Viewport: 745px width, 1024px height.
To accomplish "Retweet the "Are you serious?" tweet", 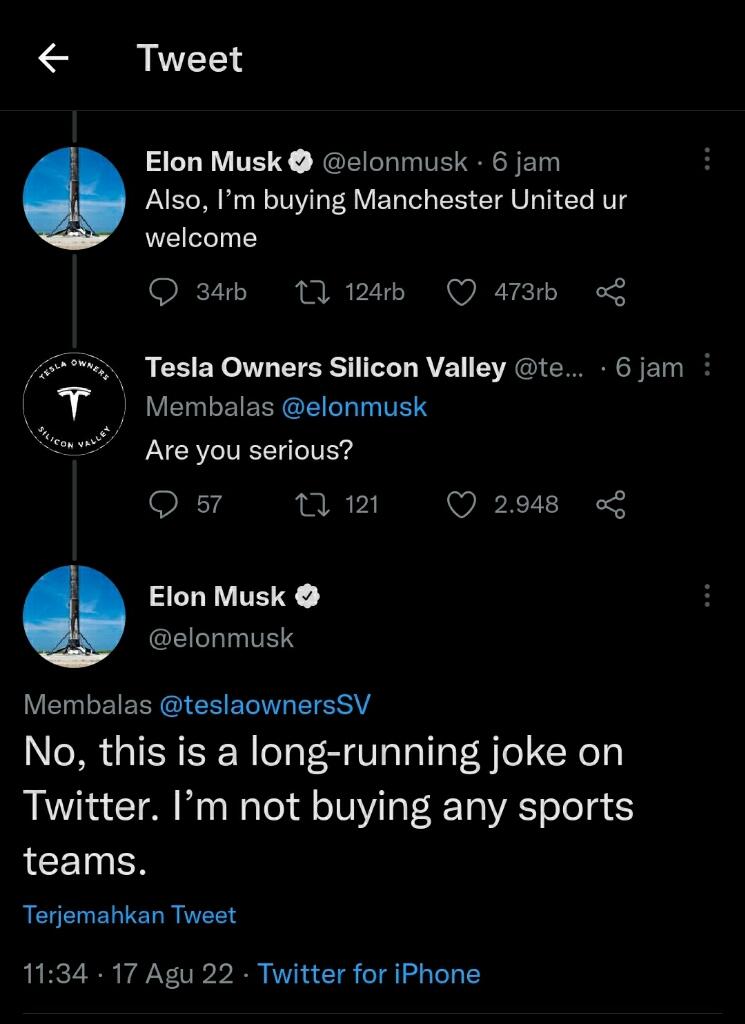I will [312, 504].
